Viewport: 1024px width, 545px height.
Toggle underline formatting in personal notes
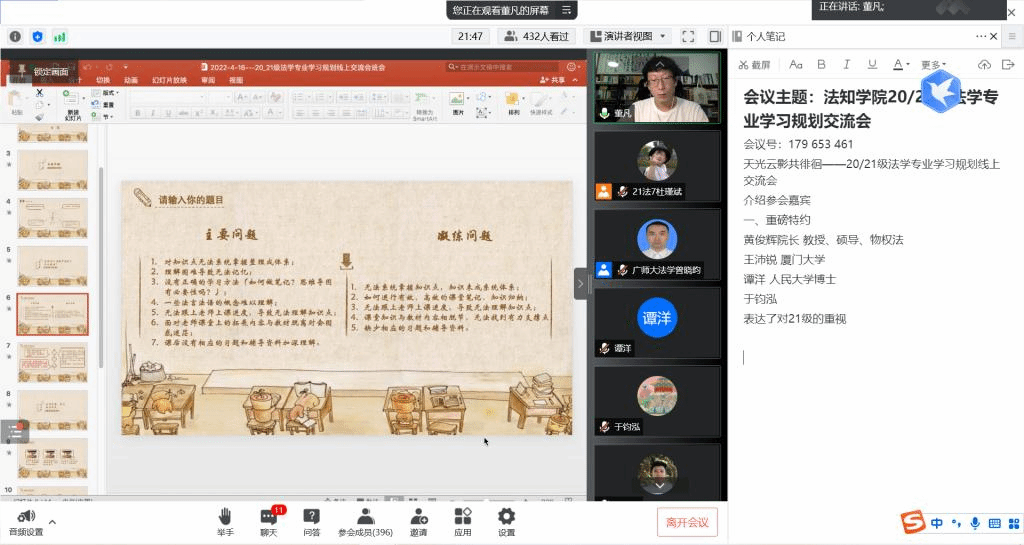tap(872, 65)
